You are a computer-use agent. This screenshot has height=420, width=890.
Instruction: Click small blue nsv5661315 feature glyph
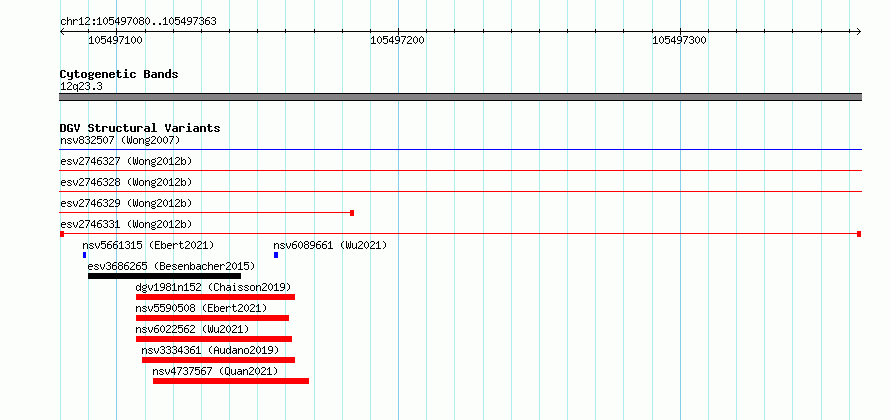tap(85, 255)
